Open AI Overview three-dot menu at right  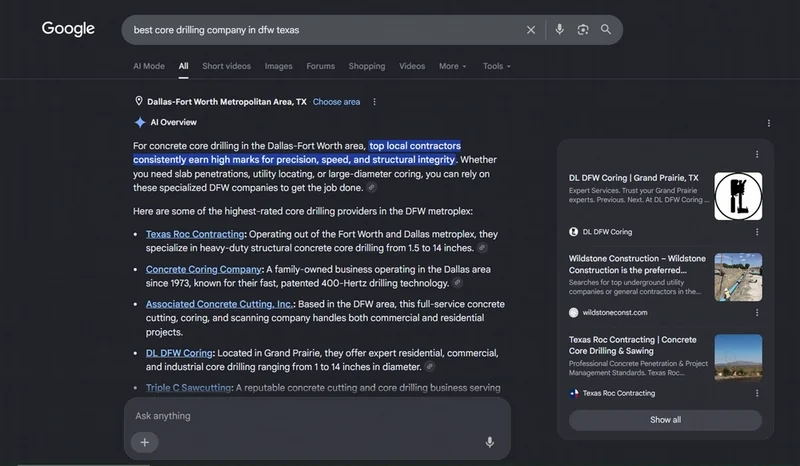[768, 123]
